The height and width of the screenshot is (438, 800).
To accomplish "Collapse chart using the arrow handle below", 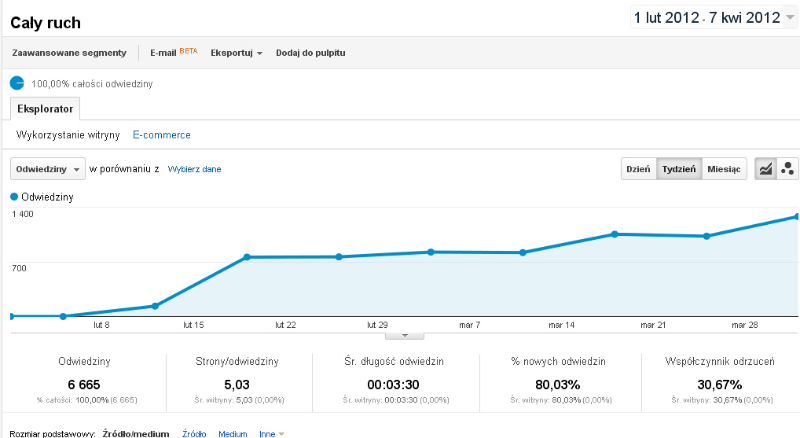I will pyautogui.click(x=405, y=335).
